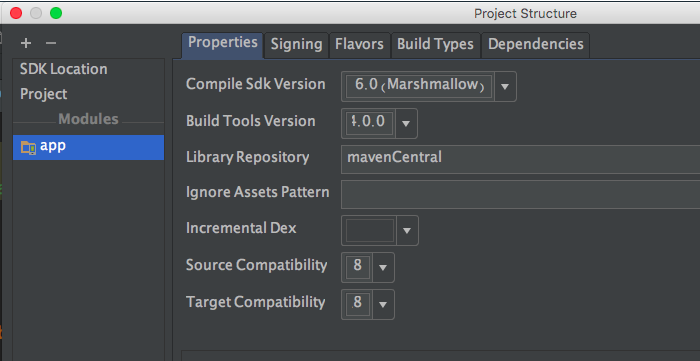Open the Dependencies tab

tap(536, 44)
